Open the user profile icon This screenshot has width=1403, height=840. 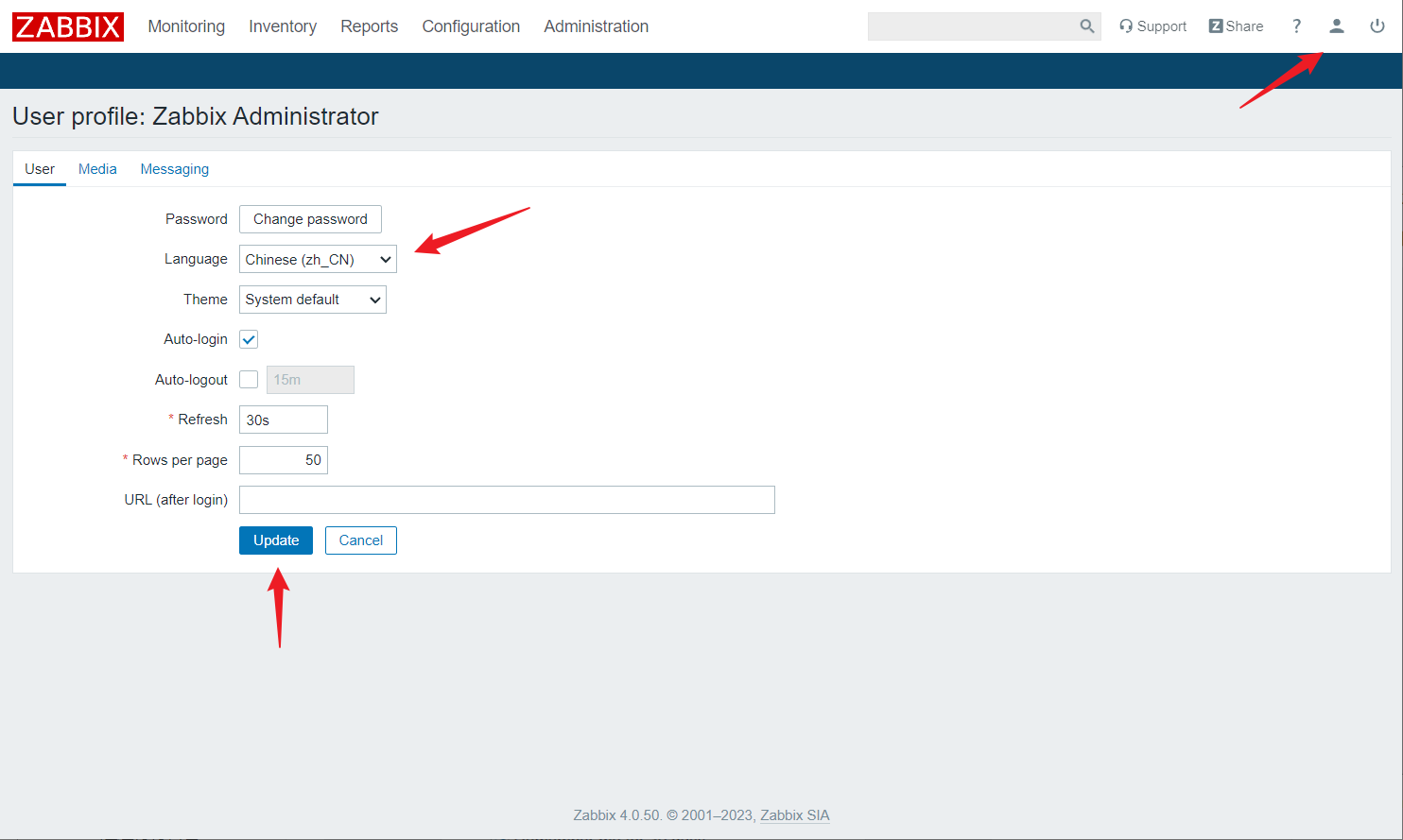(x=1336, y=26)
